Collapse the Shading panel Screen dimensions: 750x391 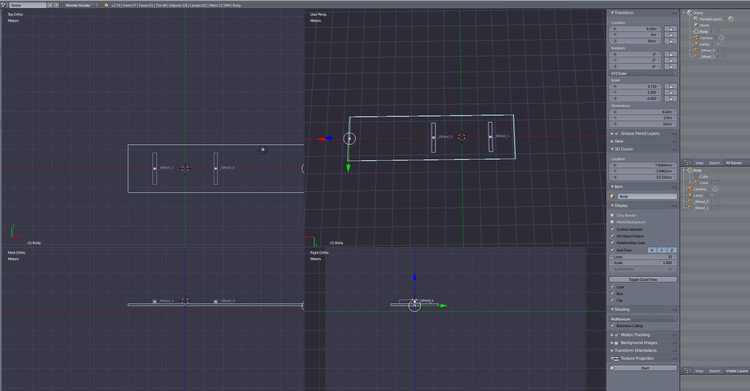point(612,309)
